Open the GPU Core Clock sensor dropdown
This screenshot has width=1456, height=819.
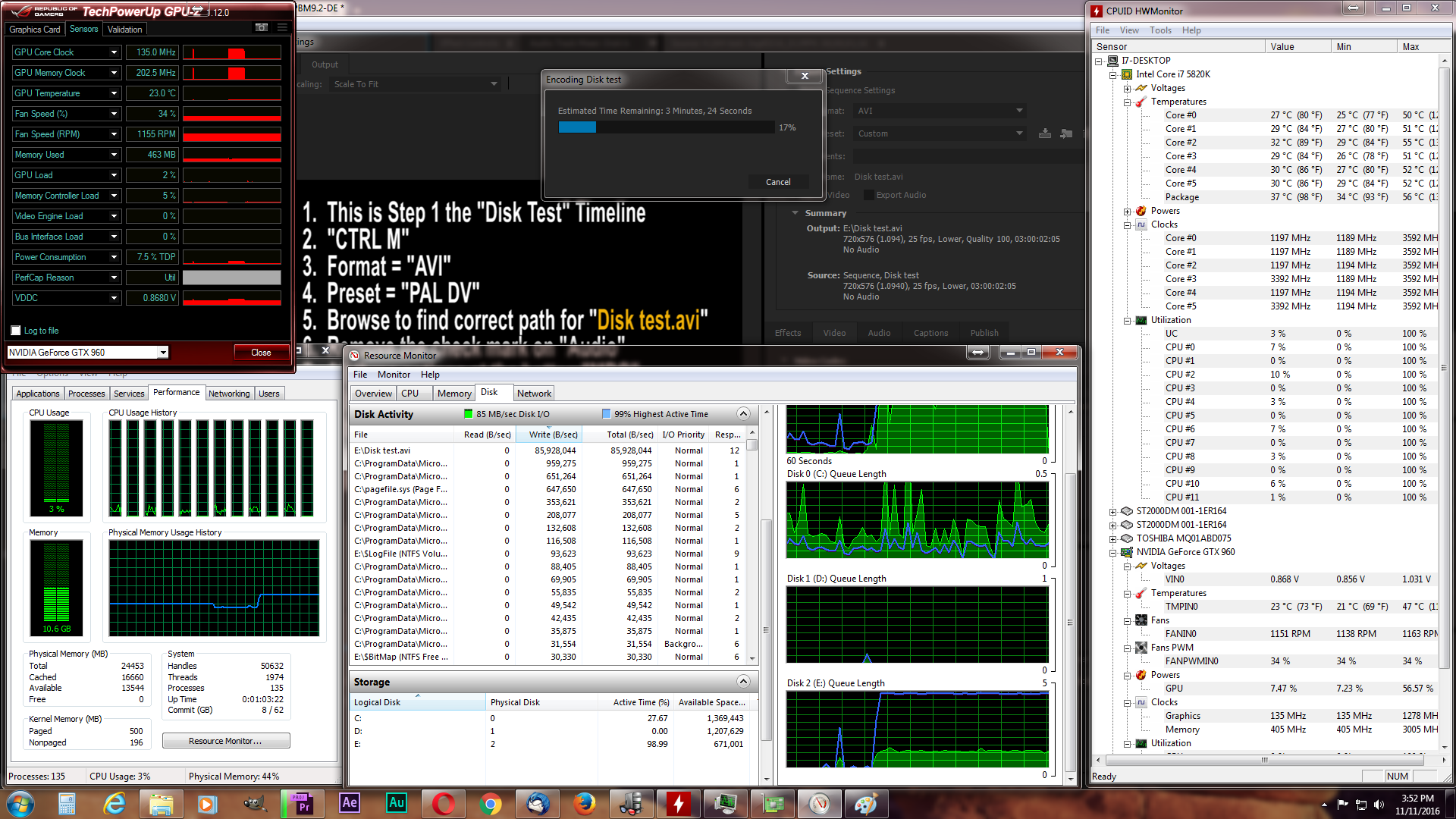(114, 52)
